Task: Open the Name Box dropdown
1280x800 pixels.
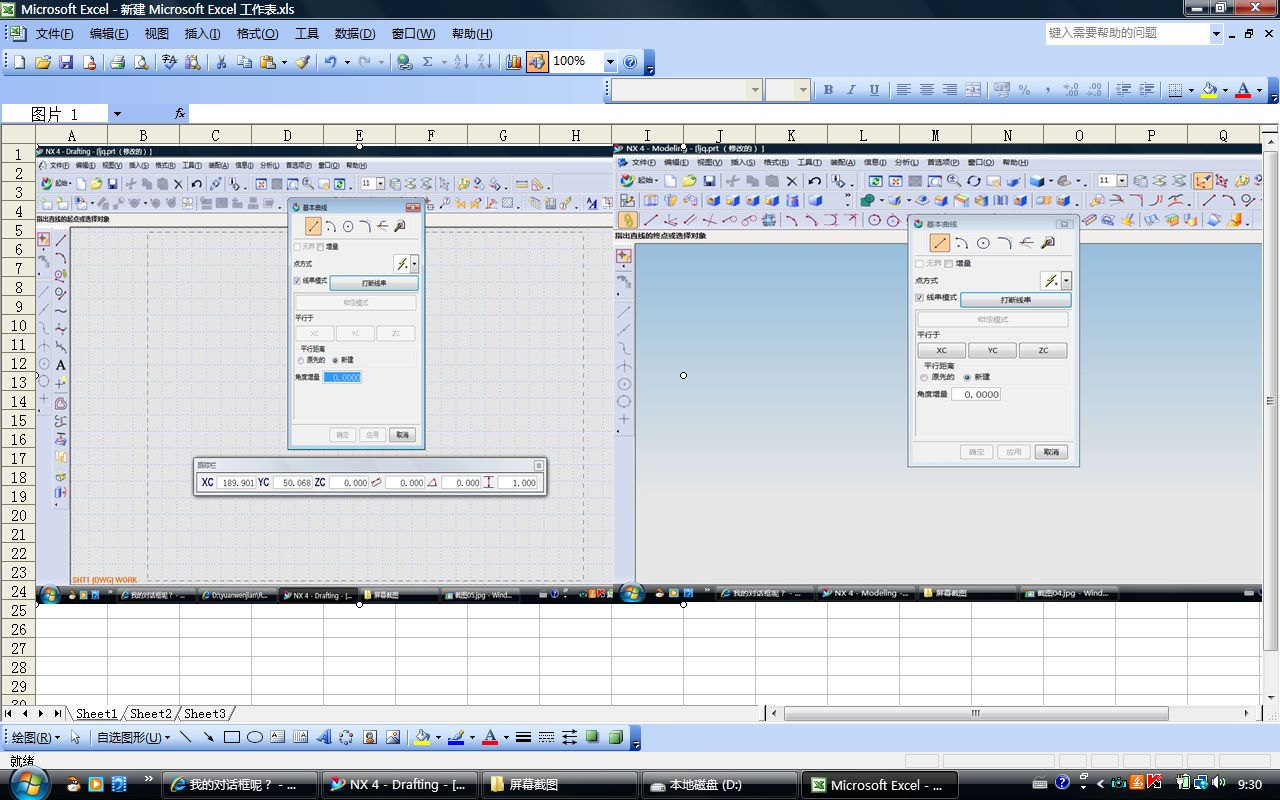Action: click(117, 114)
